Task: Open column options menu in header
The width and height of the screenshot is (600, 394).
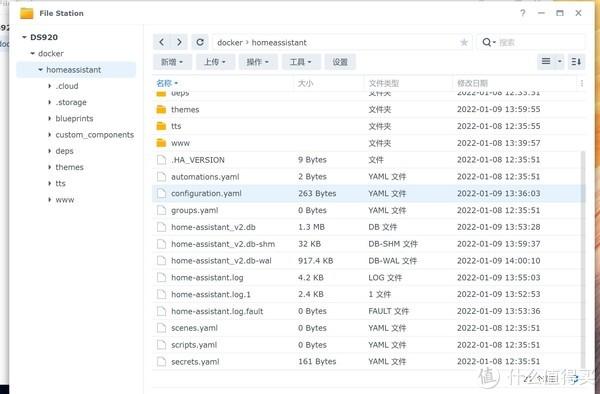Action: (x=582, y=83)
